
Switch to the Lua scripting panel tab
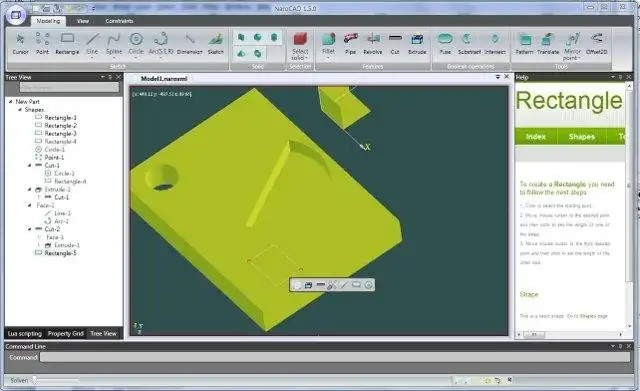[25, 333]
